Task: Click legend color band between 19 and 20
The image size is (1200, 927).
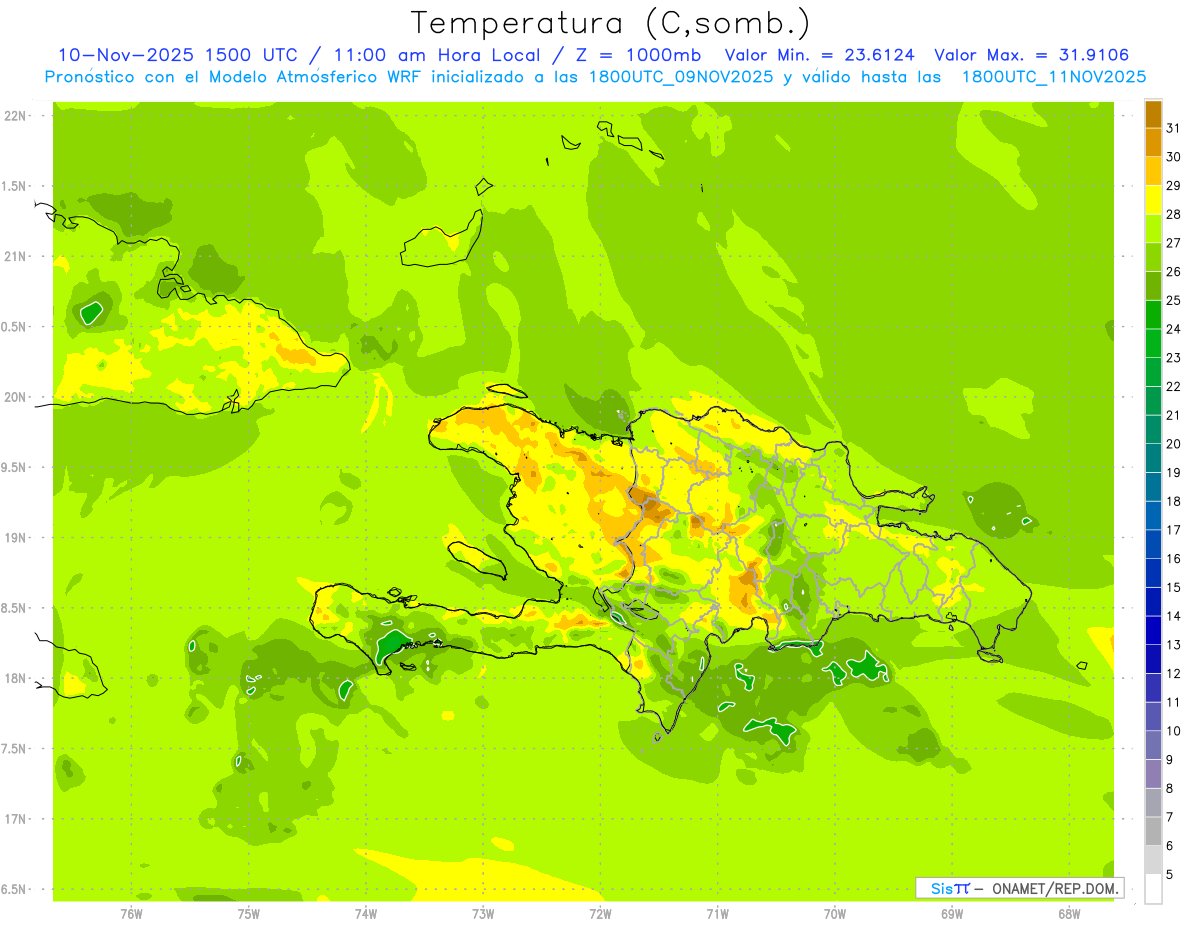Action: (x=1153, y=458)
